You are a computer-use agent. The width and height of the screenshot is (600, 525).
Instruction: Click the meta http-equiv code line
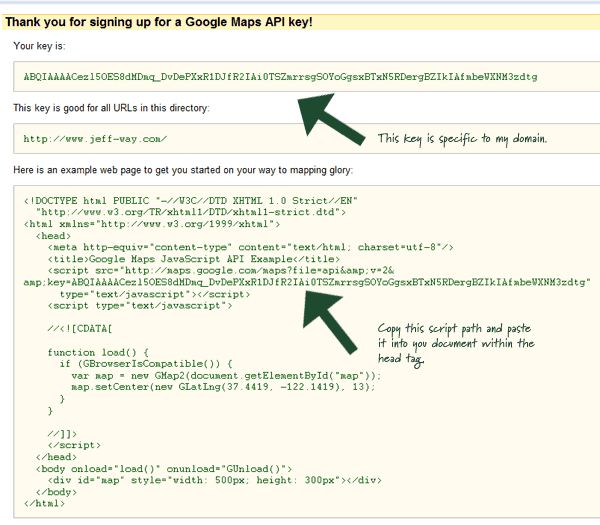(251, 247)
